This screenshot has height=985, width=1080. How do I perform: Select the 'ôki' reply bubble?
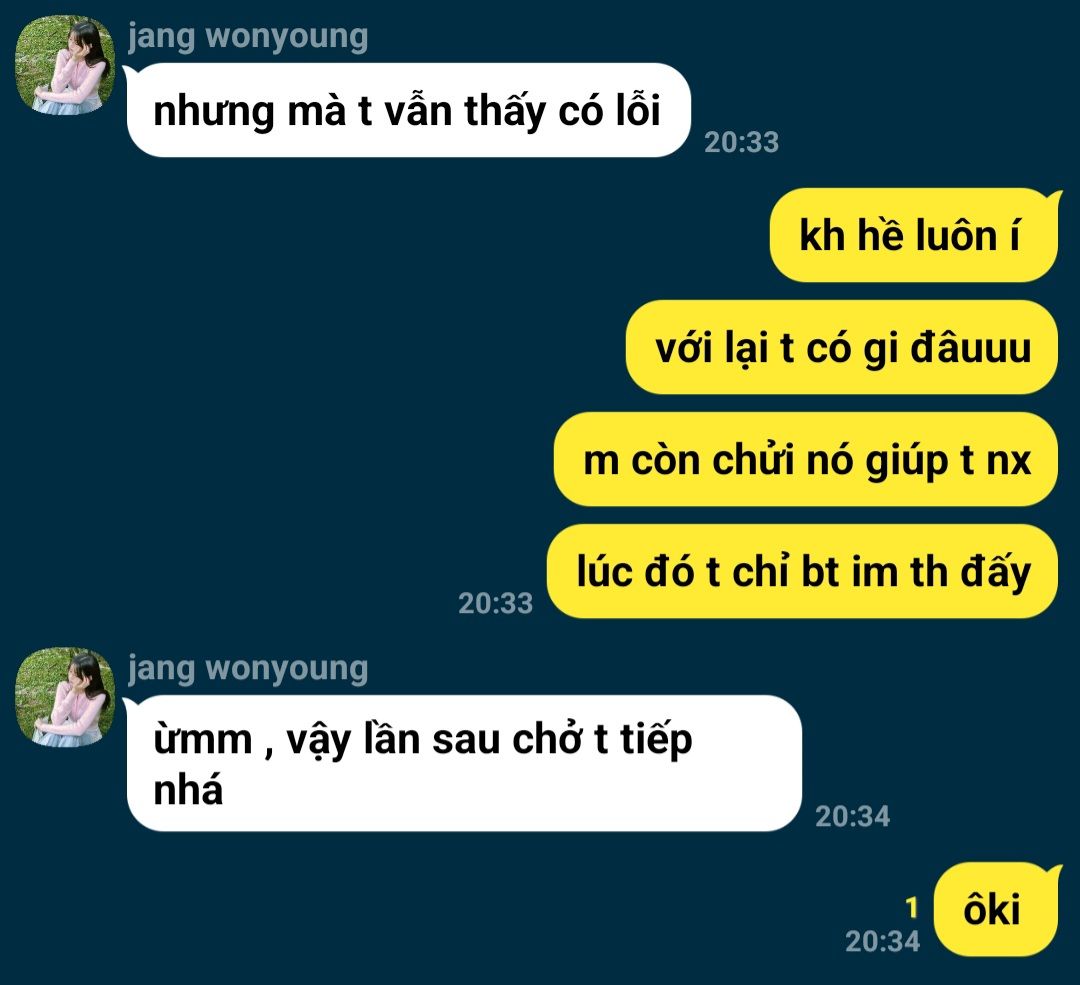(x=996, y=909)
